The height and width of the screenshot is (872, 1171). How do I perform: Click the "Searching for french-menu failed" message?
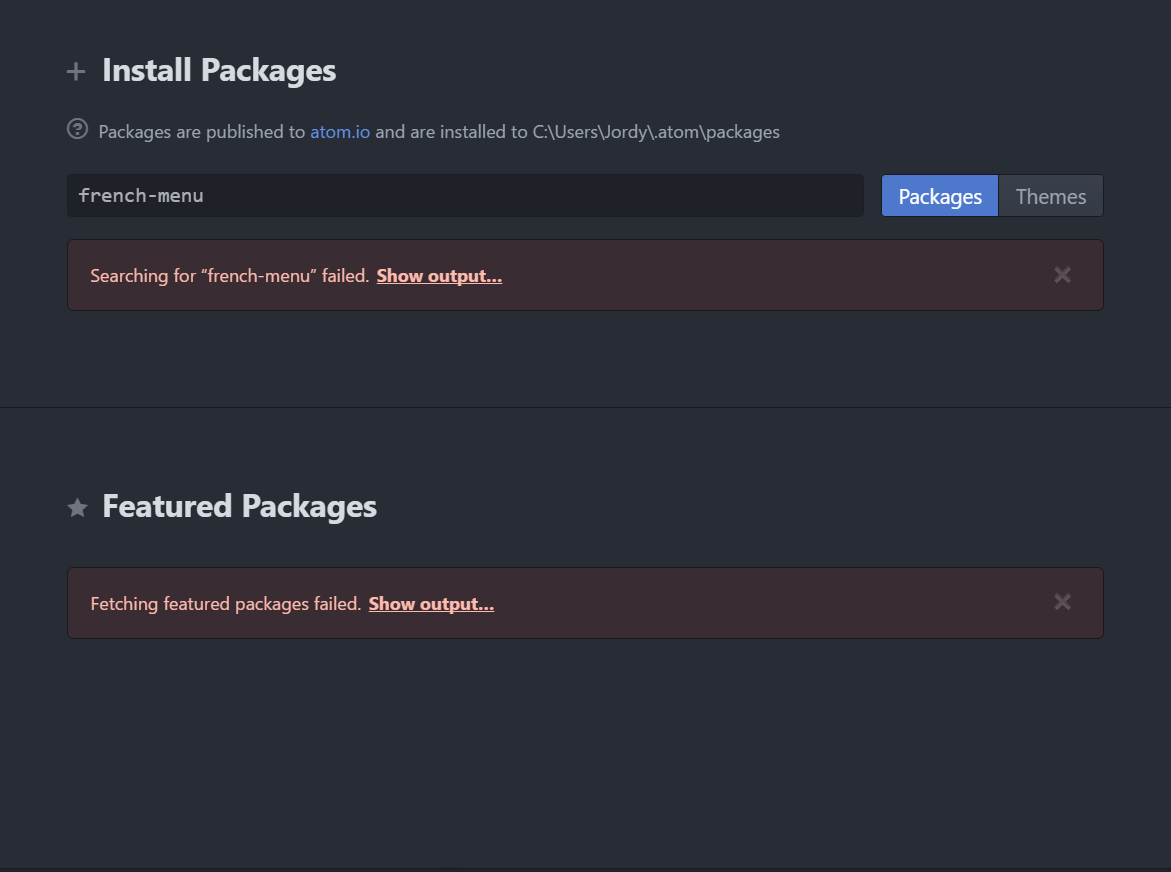point(229,276)
